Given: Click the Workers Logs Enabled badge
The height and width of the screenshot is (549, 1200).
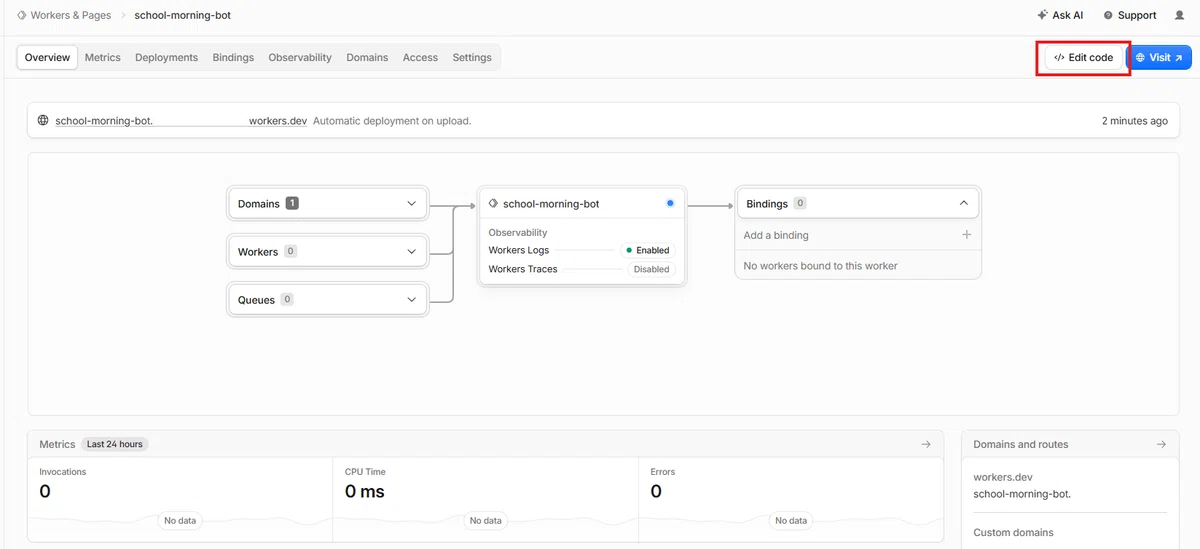Looking at the screenshot, I should [648, 250].
